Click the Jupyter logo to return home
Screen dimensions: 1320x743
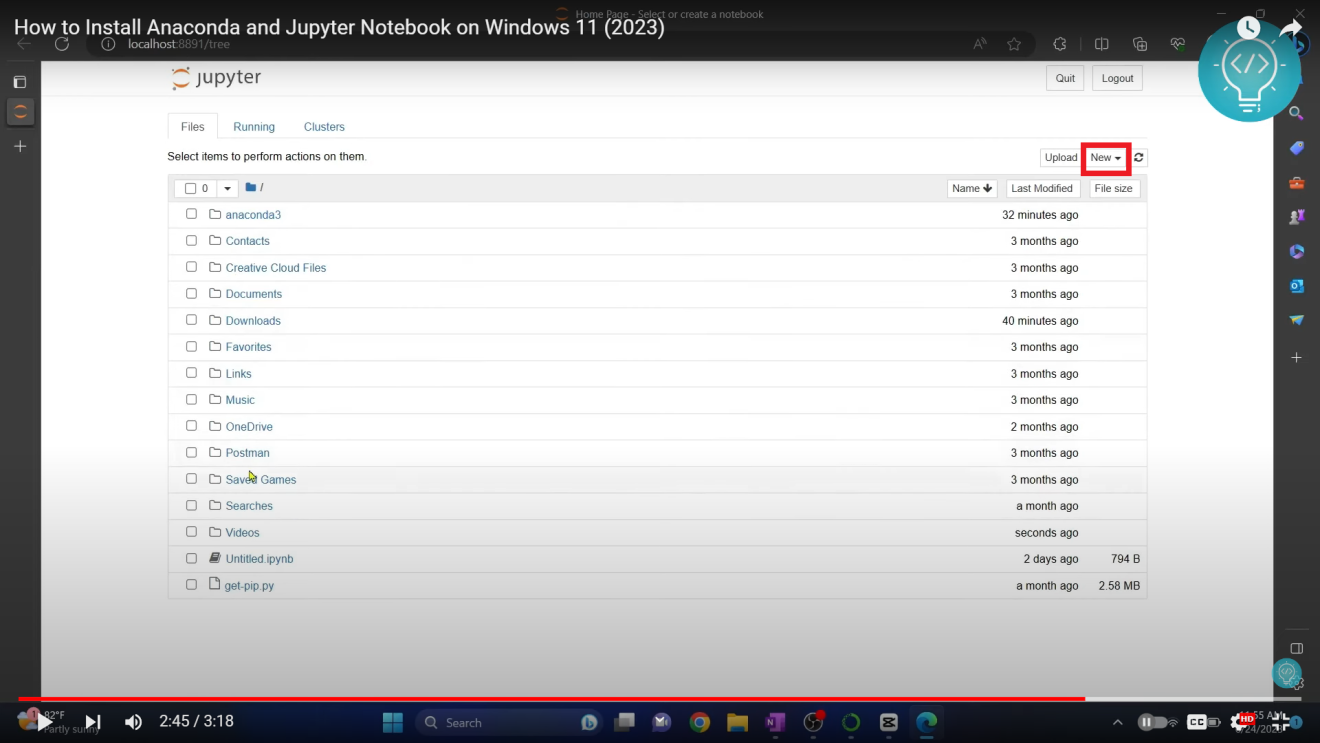point(215,77)
